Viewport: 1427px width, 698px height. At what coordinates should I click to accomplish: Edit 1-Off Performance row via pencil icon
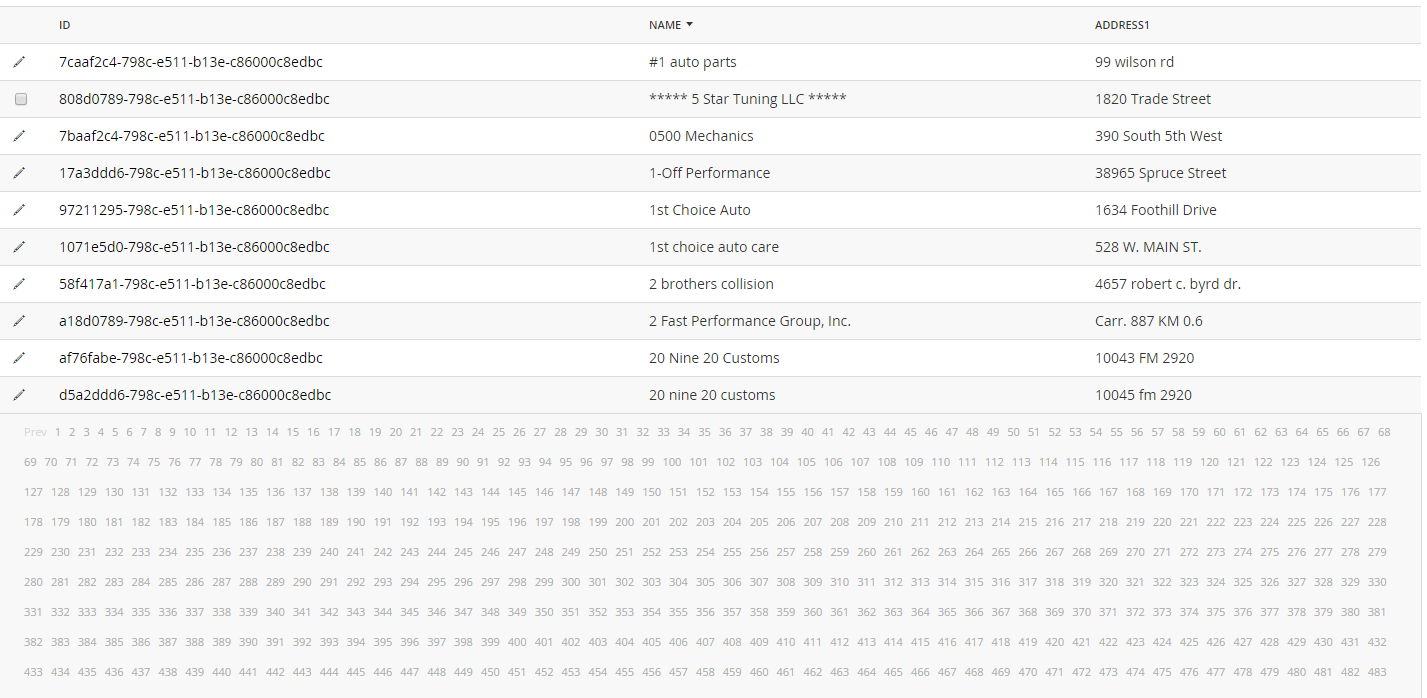19,173
